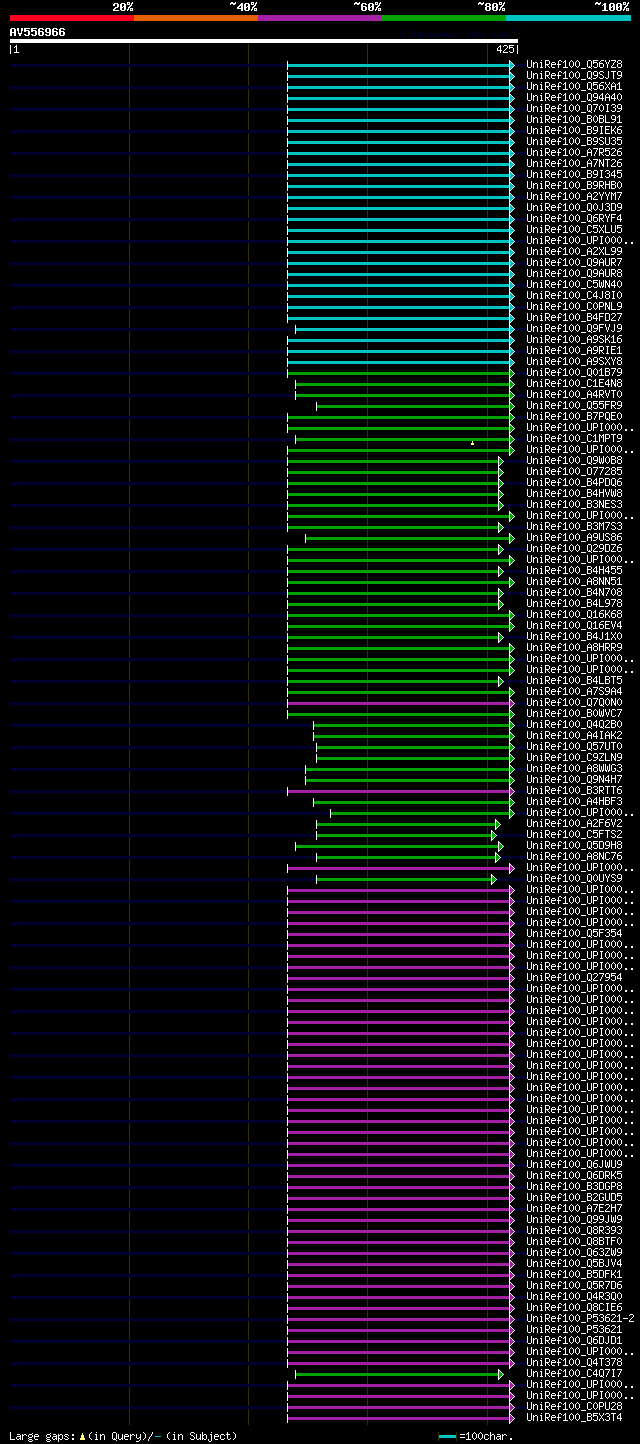Open hit UniRef100_Q6JWU9
Viewport: 640px width, 1444px height.
(574, 1164)
